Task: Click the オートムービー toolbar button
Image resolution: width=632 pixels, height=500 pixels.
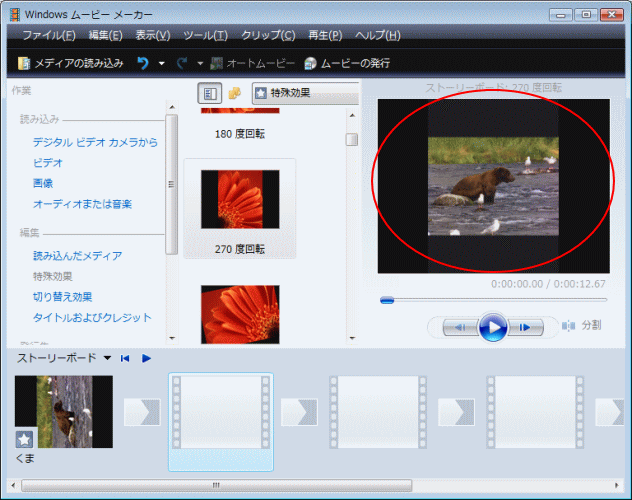Action: click(x=253, y=63)
